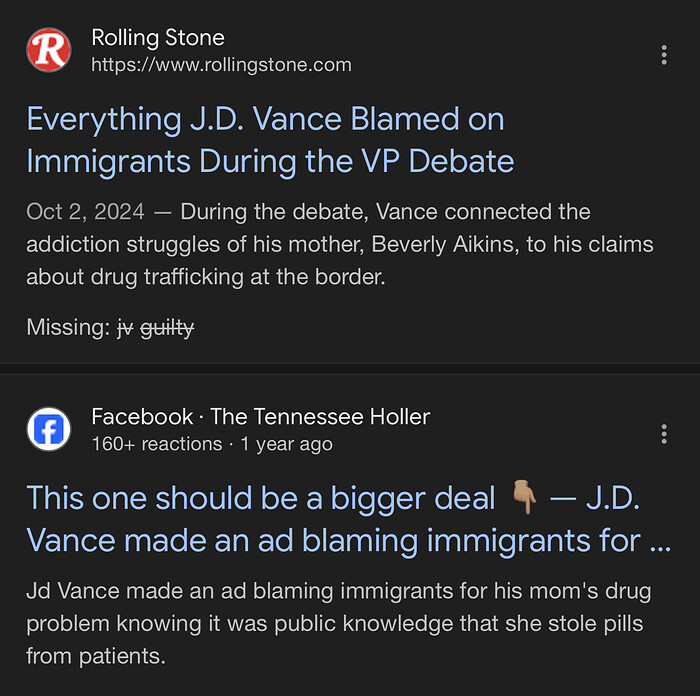
Task: Click the Rolling Stone red R favicon
Action: 49,50
